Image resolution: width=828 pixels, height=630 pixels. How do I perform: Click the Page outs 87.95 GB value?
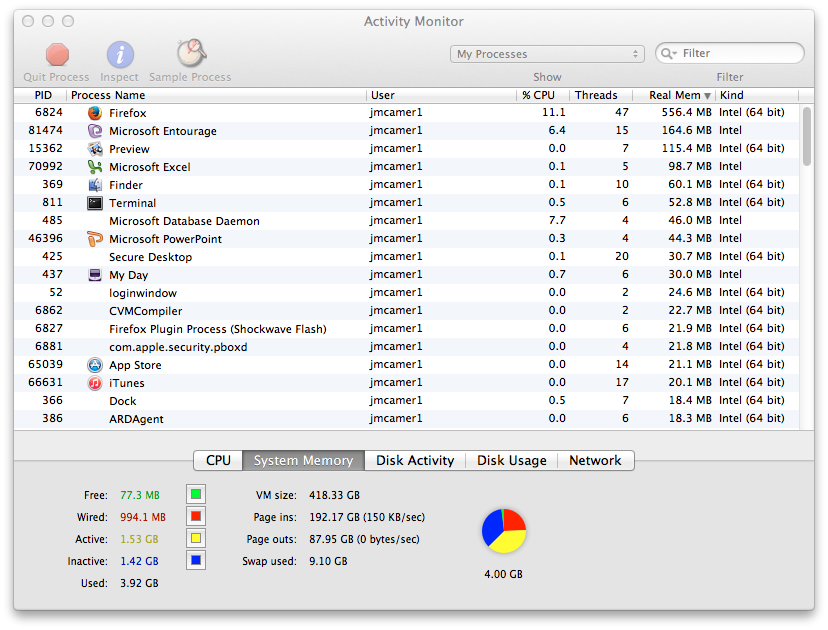(x=364, y=540)
